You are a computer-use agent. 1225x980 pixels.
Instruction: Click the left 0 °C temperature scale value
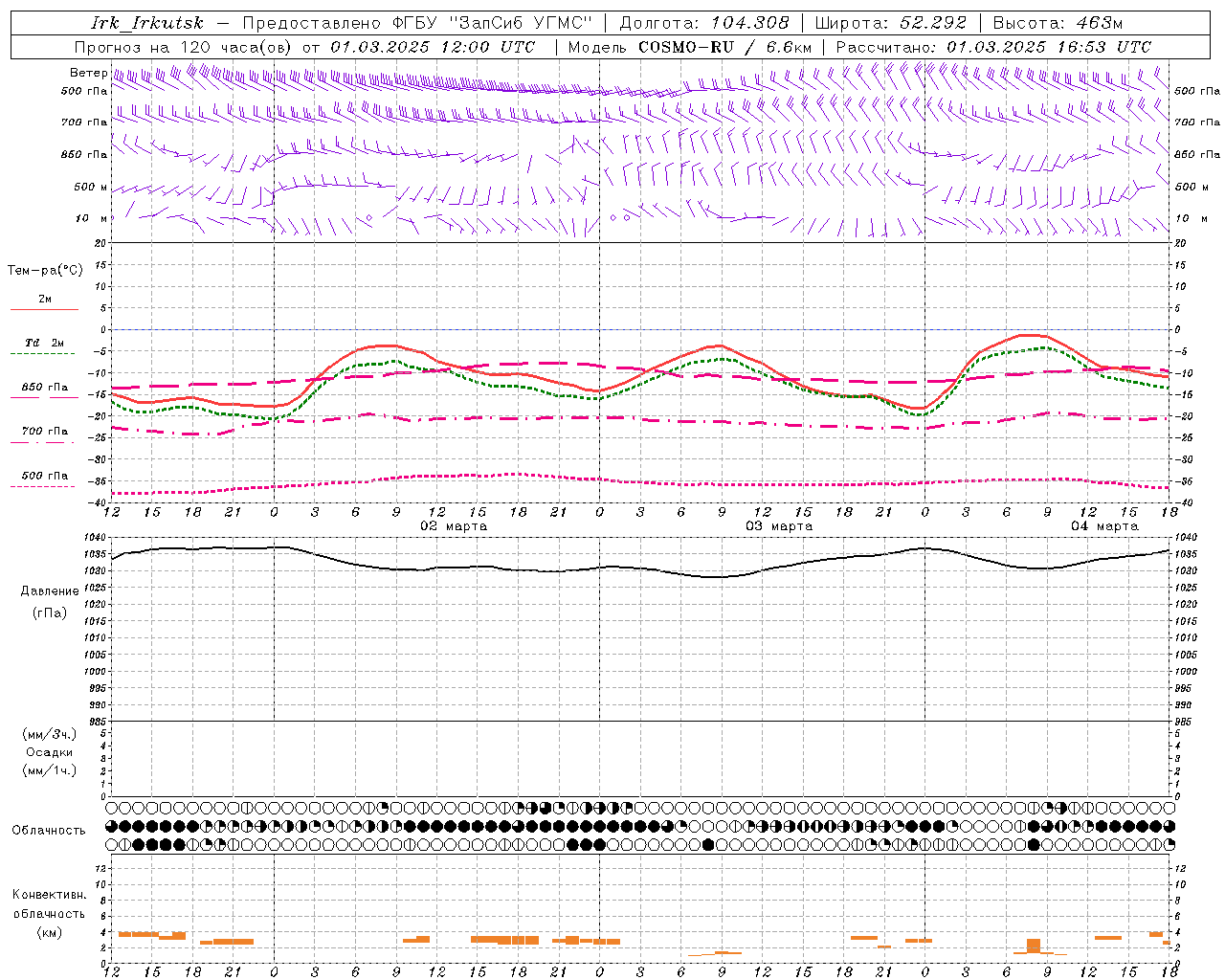pyautogui.click(x=102, y=330)
